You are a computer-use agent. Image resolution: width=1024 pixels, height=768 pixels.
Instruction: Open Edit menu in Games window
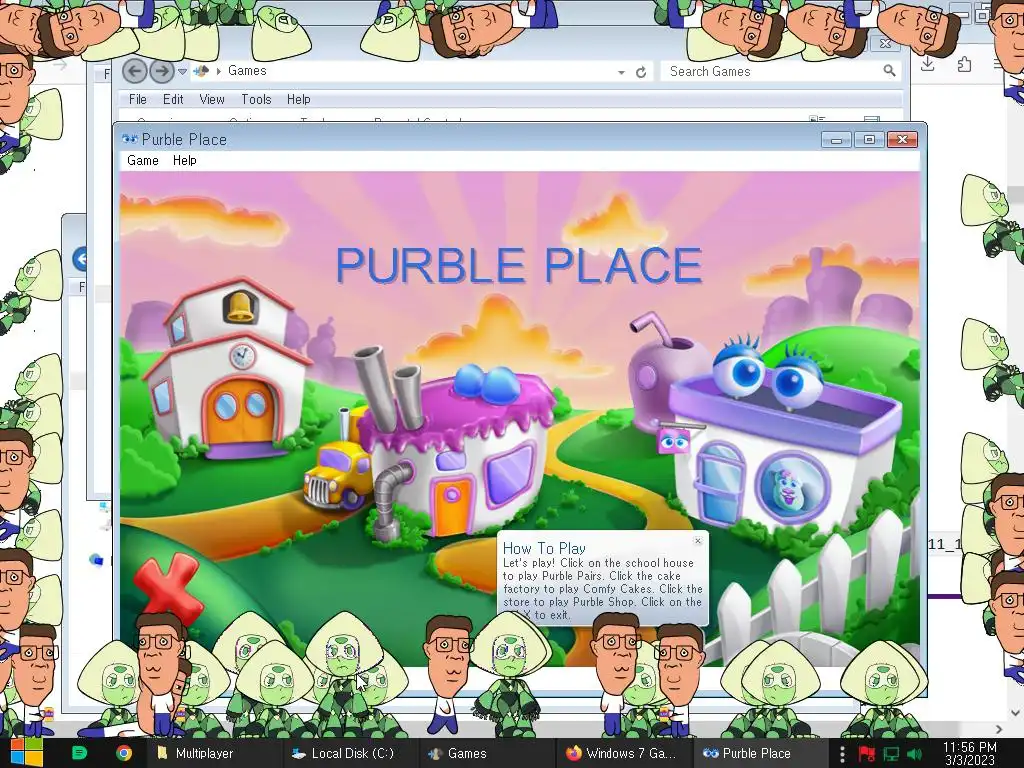pyautogui.click(x=173, y=99)
